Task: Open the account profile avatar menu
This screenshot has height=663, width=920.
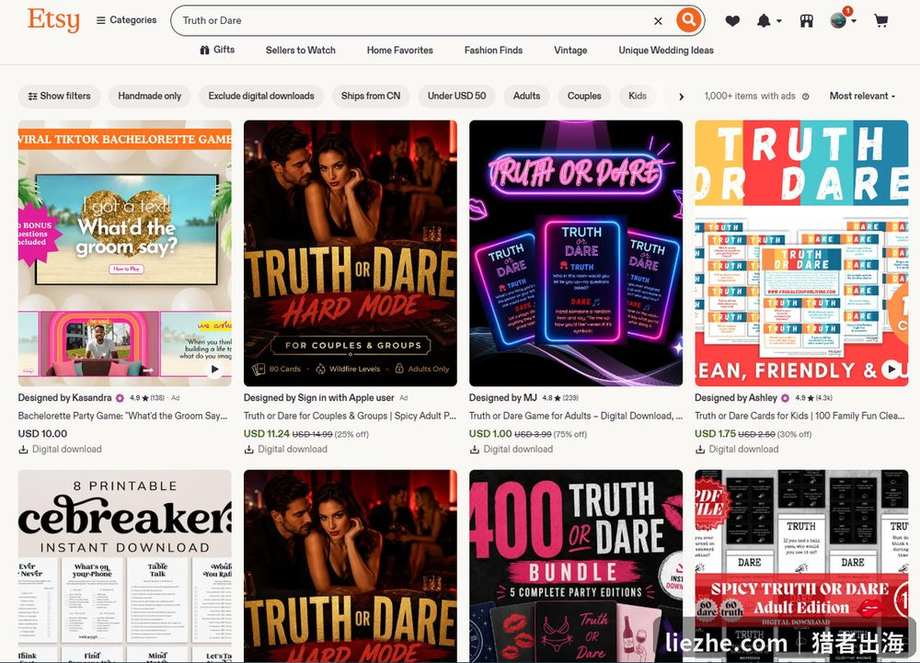Action: [843, 19]
